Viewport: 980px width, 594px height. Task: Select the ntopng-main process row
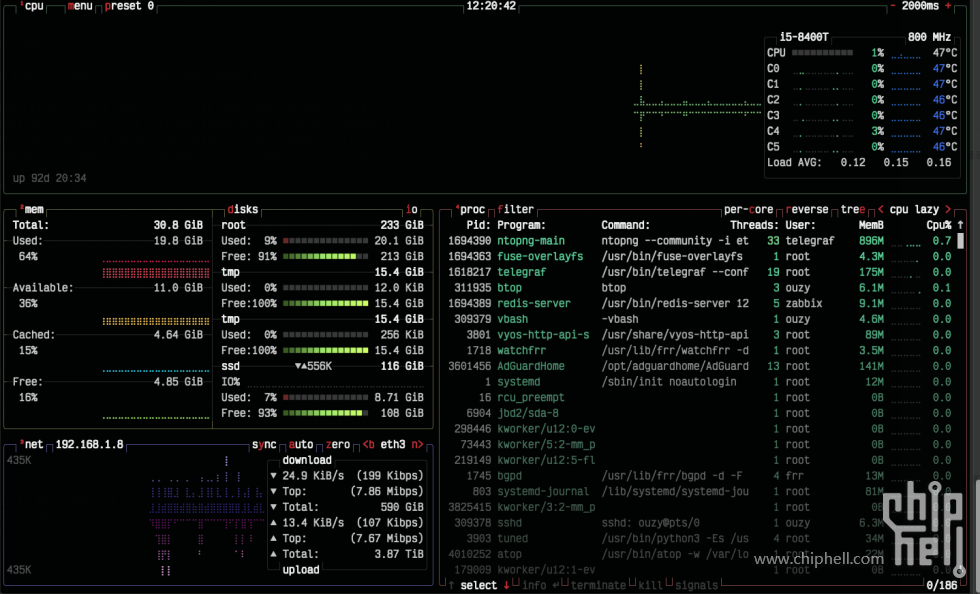coord(699,241)
